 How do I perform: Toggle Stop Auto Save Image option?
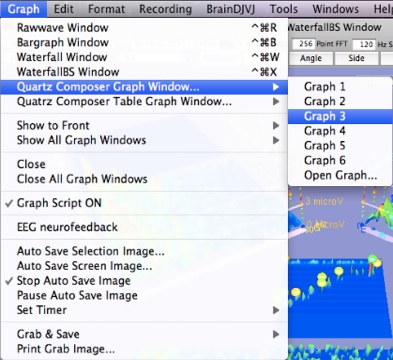point(145,281)
